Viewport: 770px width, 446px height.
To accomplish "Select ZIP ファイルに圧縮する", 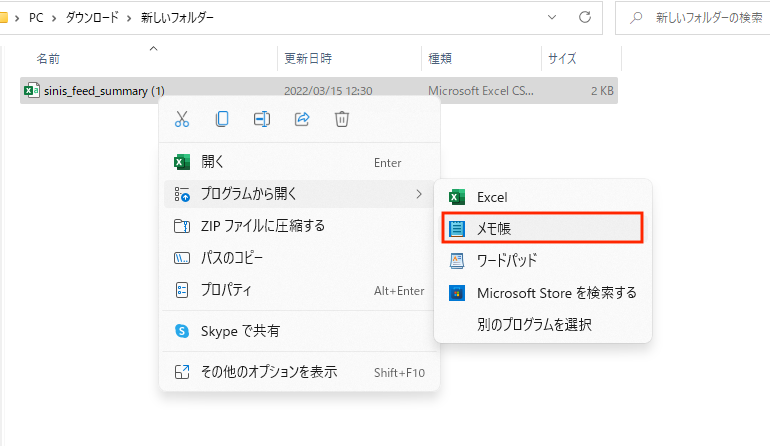I will point(299,226).
